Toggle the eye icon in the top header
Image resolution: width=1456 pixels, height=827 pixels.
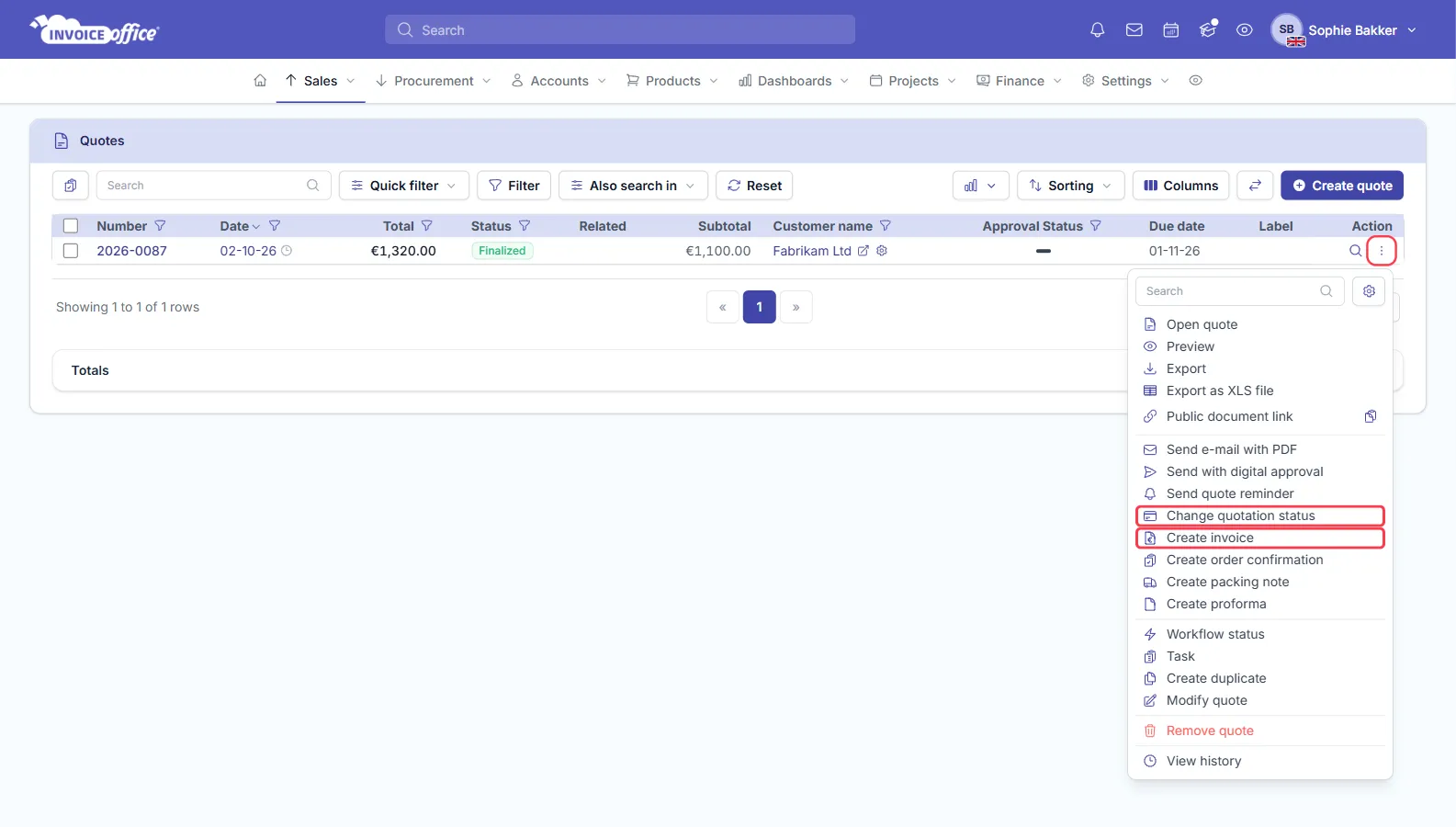point(1245,30)
